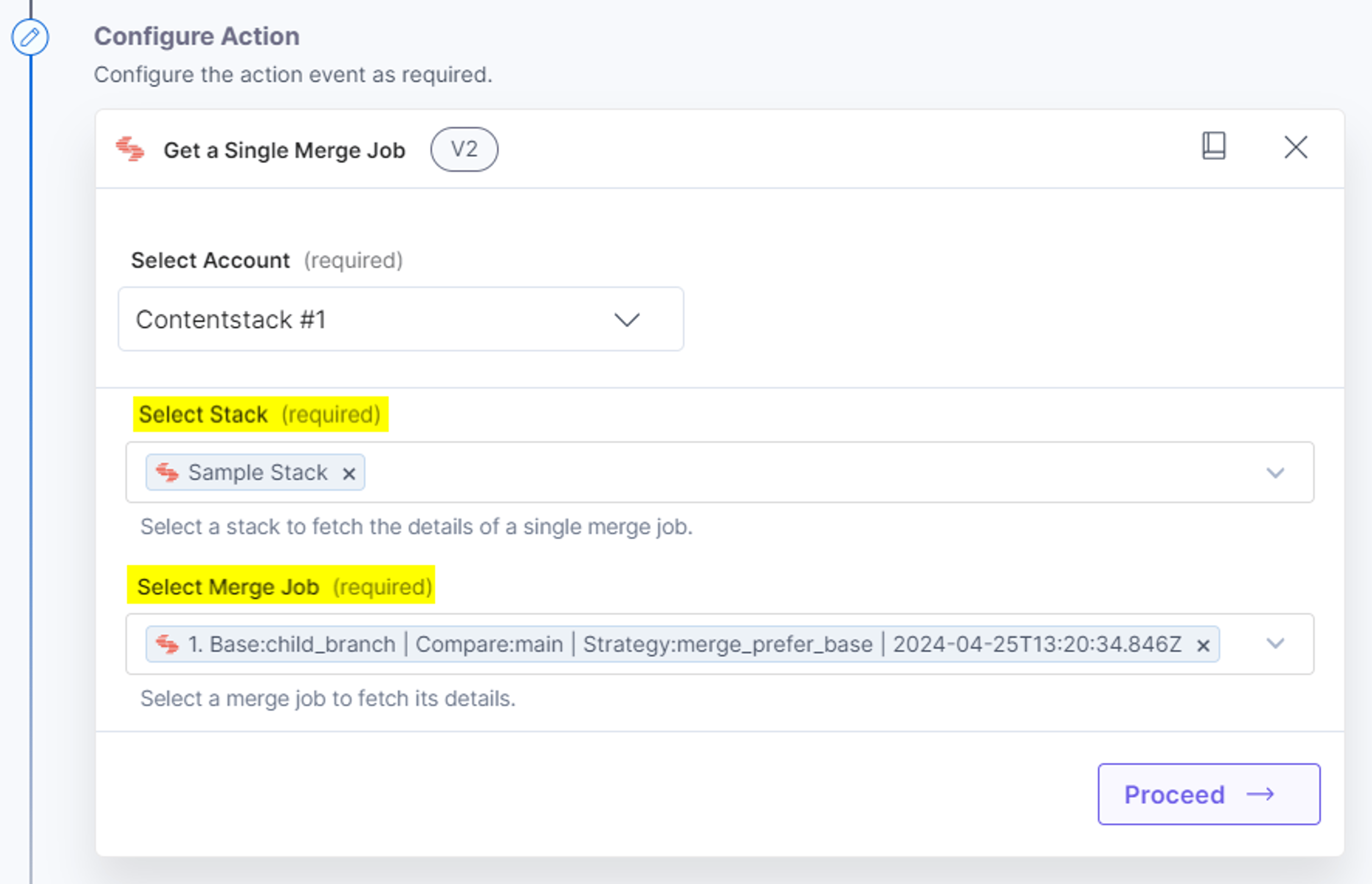The image size is (1372, 884).
Task: Click the Base:child_branch merge job tag
Action: (682, 644)
